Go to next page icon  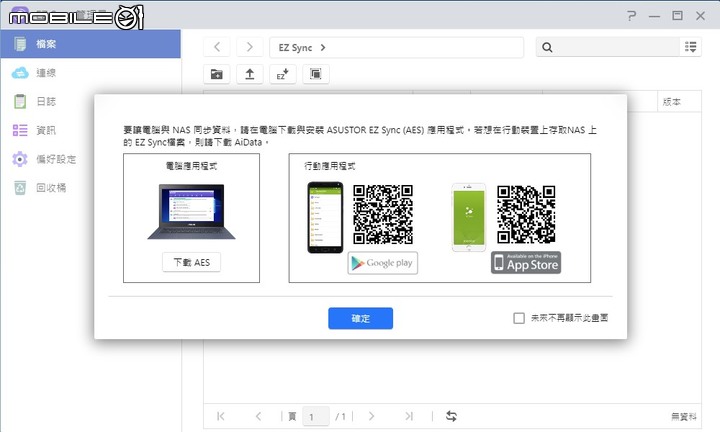[371, 416]
